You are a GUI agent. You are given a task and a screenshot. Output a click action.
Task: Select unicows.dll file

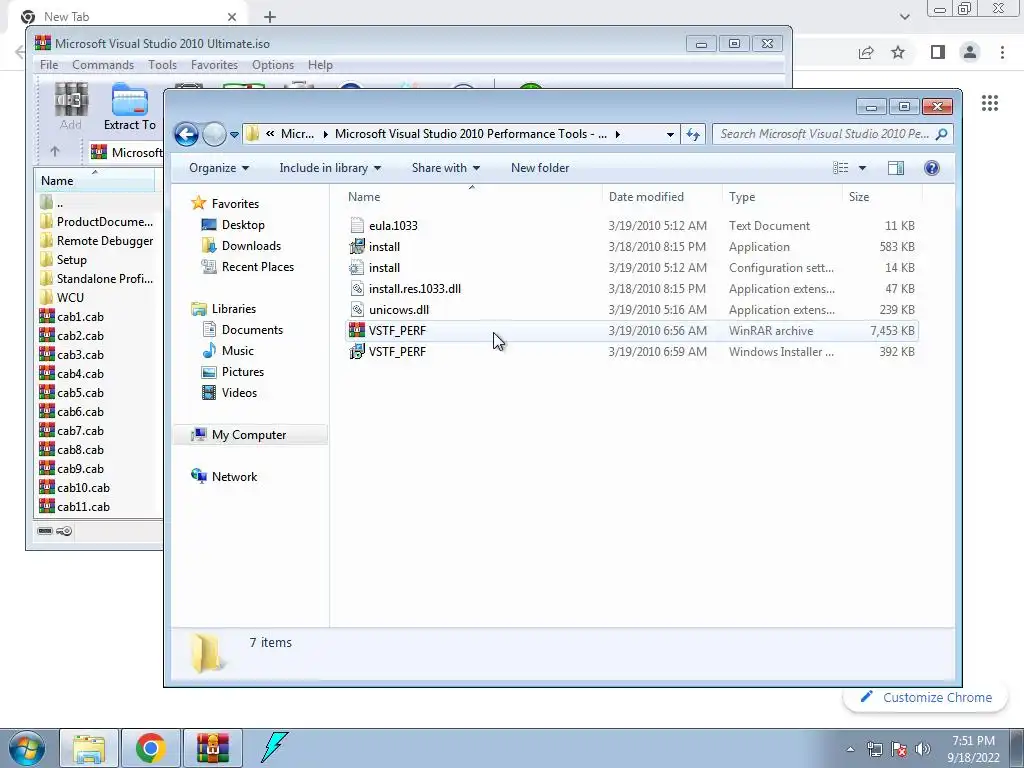tap(632, 310)
